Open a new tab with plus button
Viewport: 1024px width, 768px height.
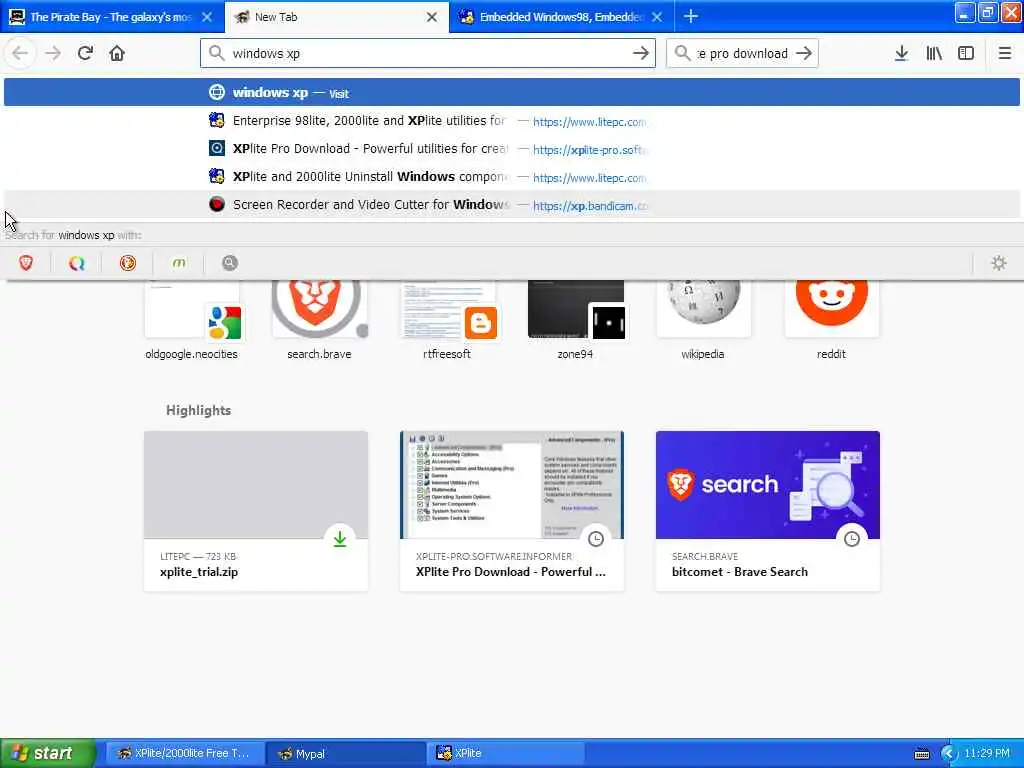pos(691,16)
